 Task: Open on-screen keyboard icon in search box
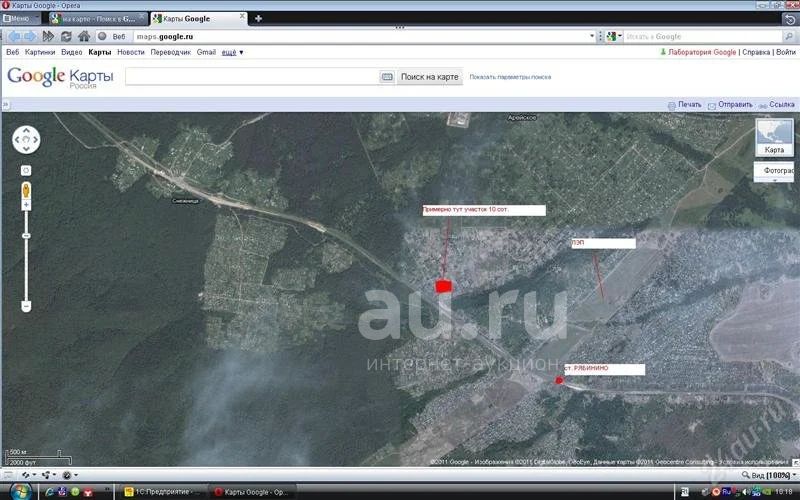pos(387,77)
